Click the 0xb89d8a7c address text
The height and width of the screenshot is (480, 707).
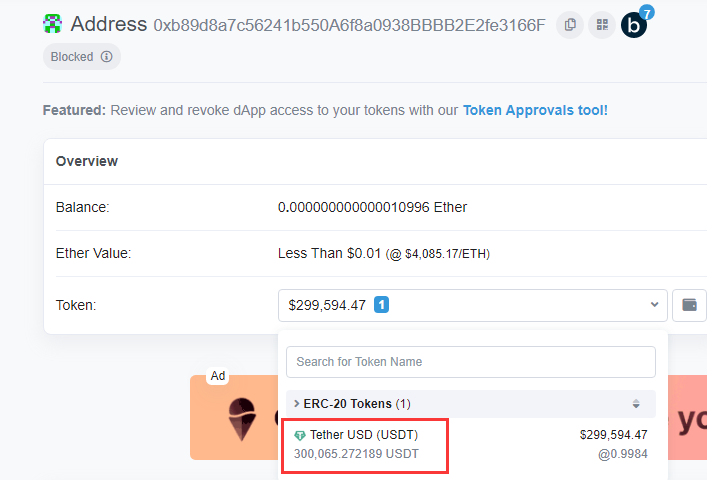(x=349, y=25)
